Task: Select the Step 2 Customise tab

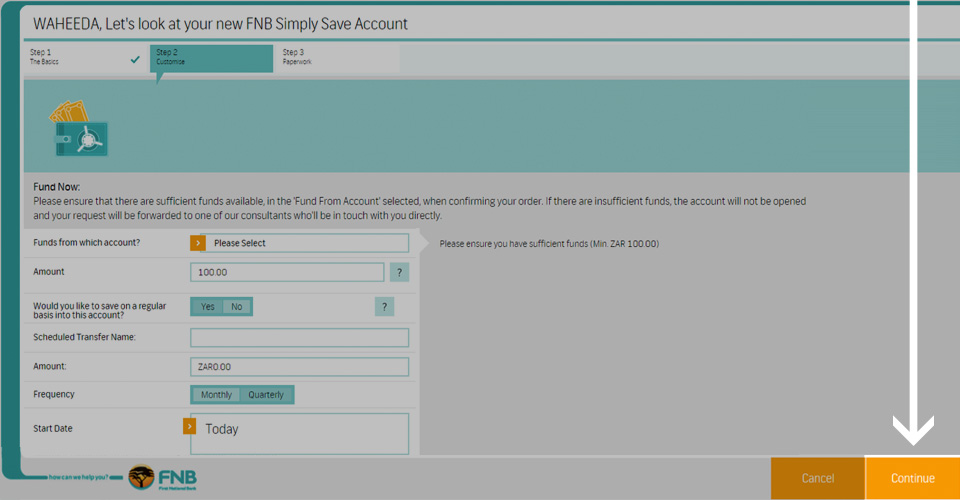Action: click(x=211, y=58)
